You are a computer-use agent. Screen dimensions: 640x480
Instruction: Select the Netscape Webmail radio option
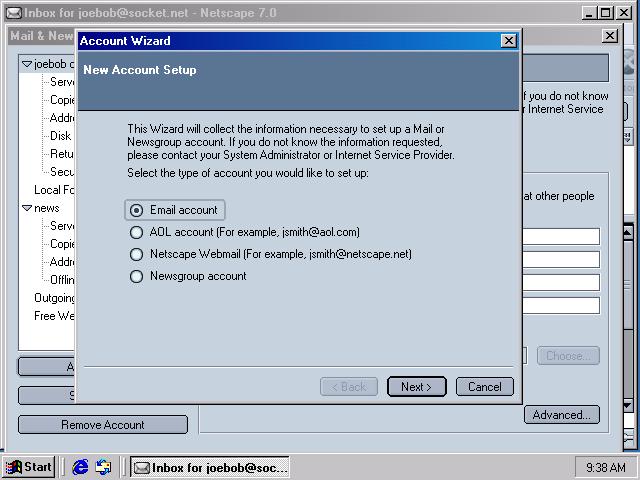[x=136, y=254]
